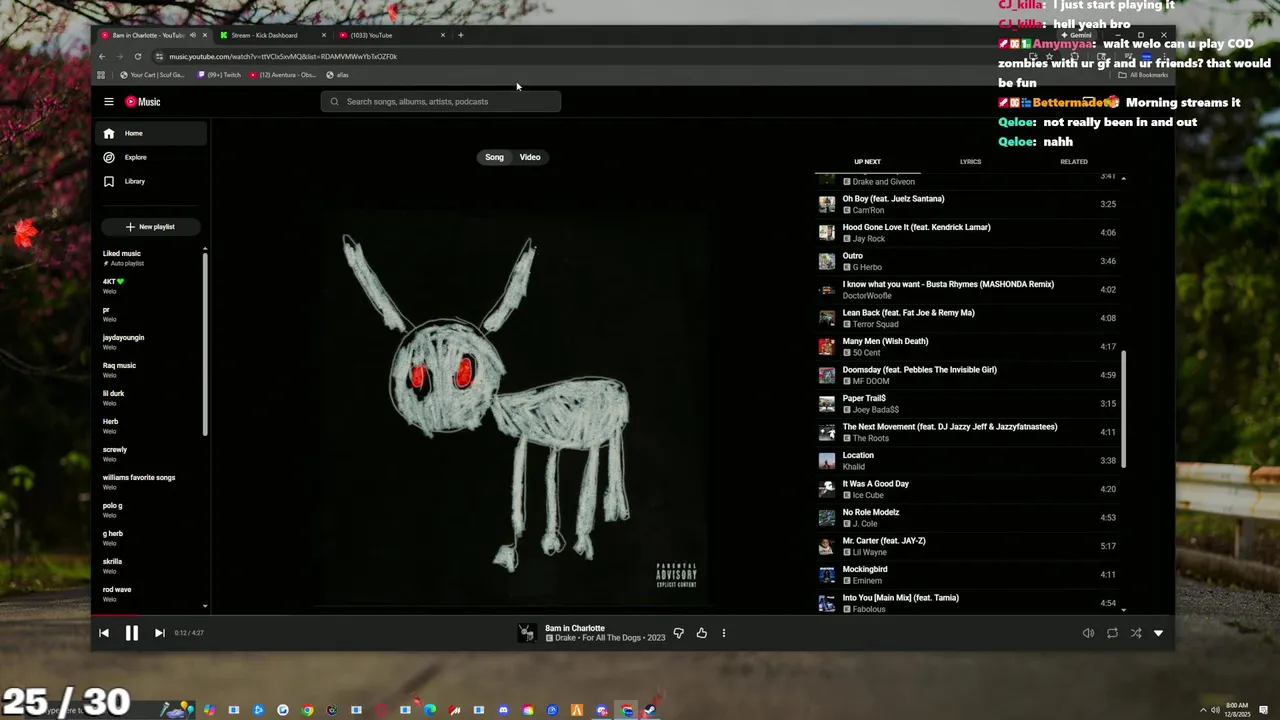Open more actions menu in player bar
Image resolution: width=1280 pixels, height=720 pixels.
coord(724,633)
